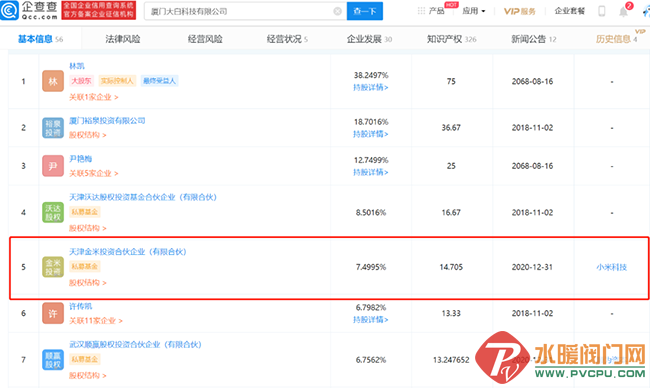The image size is (650, 388).
Task: Switch to the 历史信息 tab
Action: [x=616, y=39]
